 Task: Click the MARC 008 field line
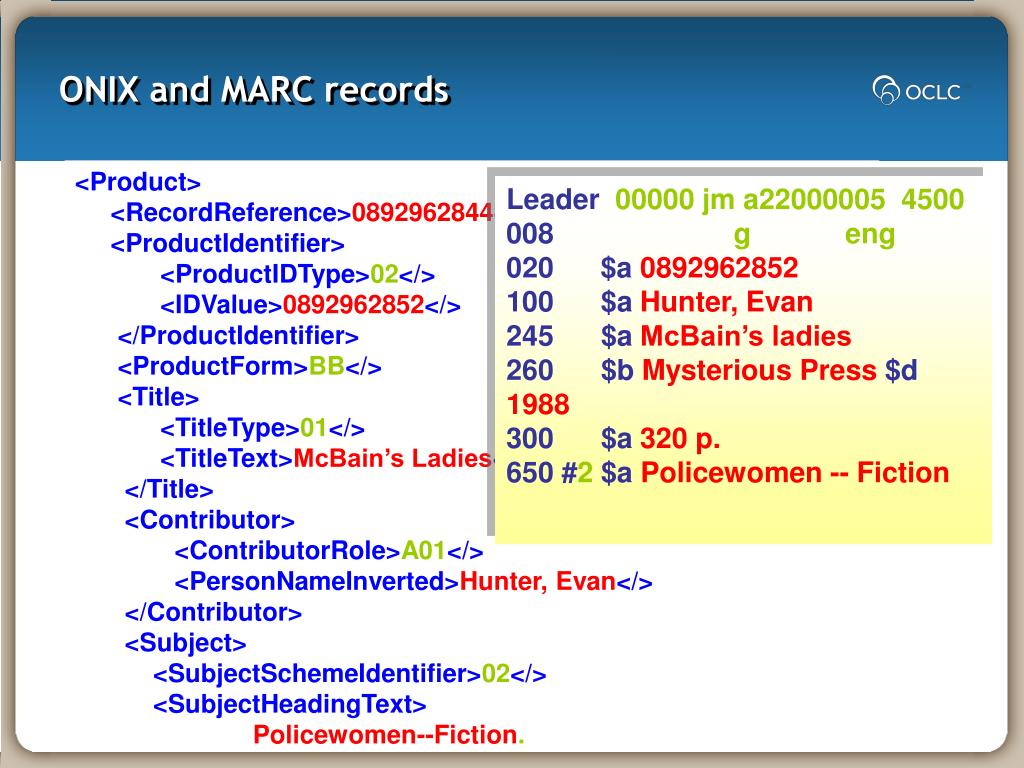[701, 234]
